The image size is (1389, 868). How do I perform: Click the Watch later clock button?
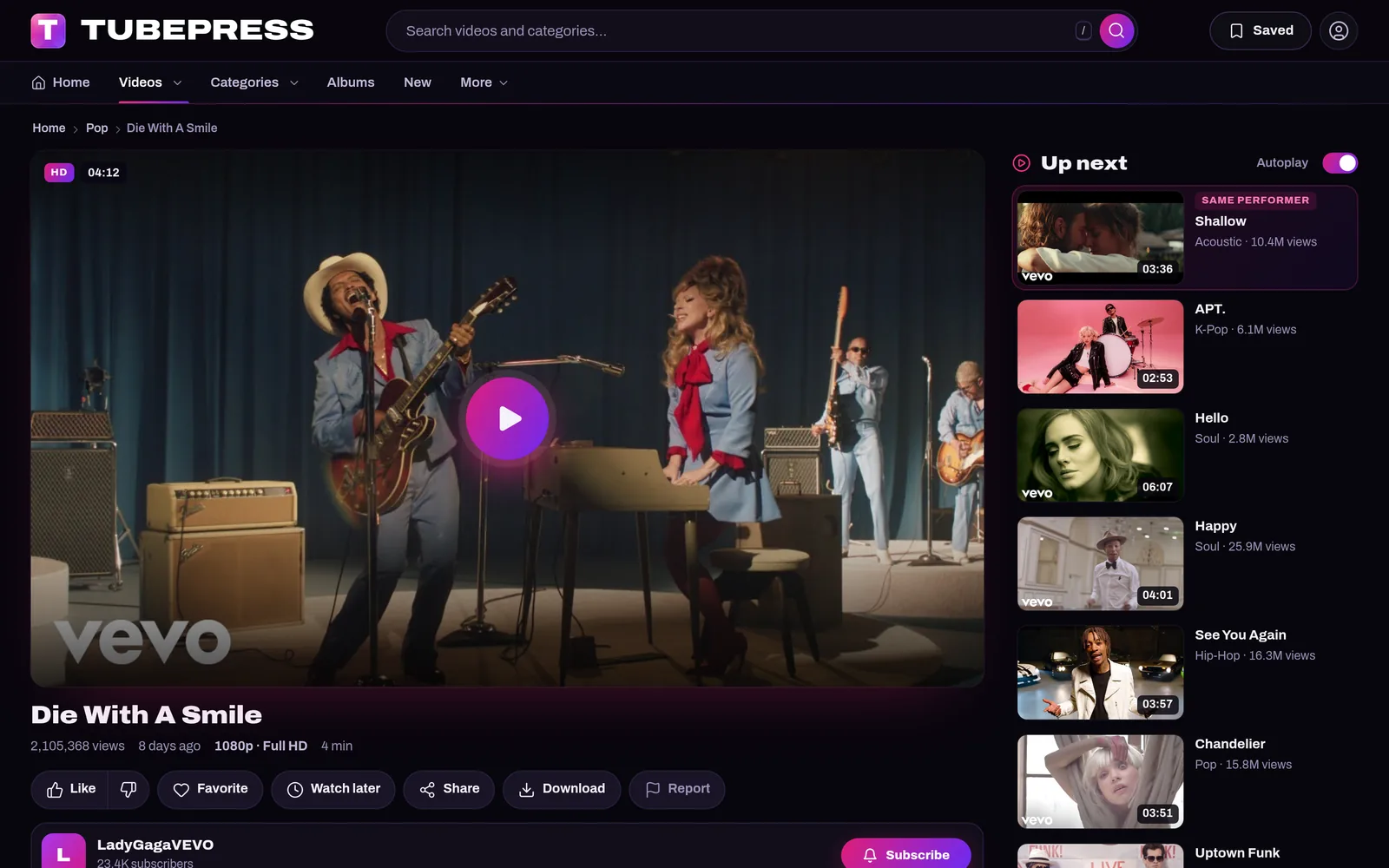(333, 789)
